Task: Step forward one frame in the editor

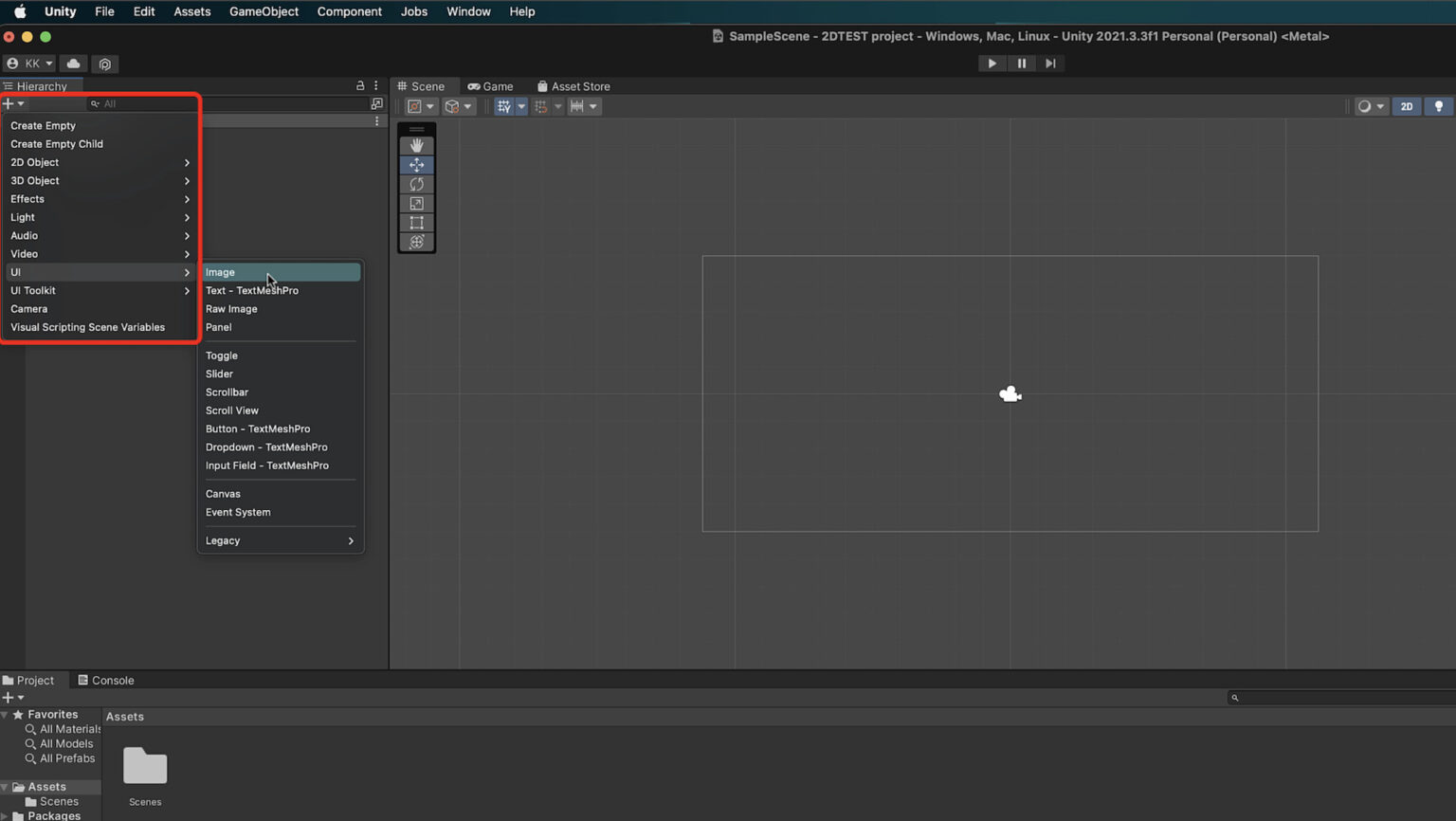Action: pyautogui.click(x=1050, y=63)
